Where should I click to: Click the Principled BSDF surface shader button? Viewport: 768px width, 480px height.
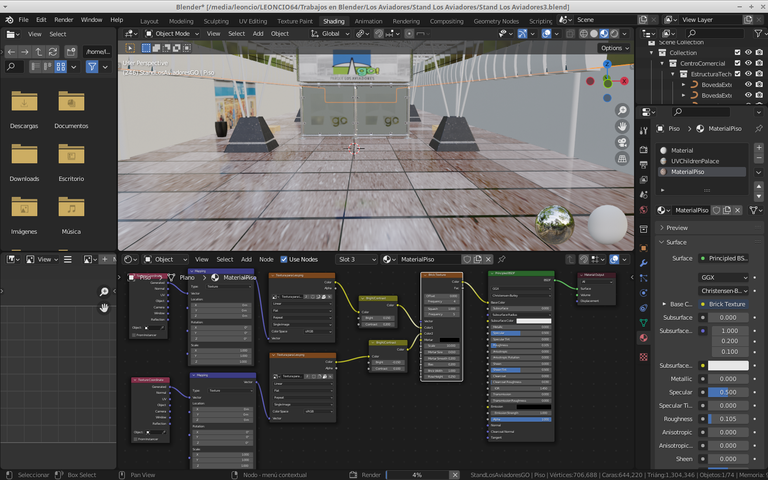(x=723, y=259)
